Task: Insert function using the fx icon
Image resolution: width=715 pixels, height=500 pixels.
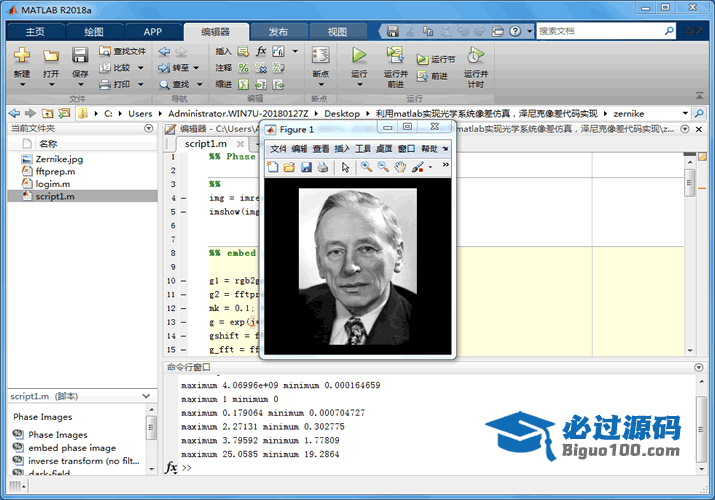Action: 261,51
